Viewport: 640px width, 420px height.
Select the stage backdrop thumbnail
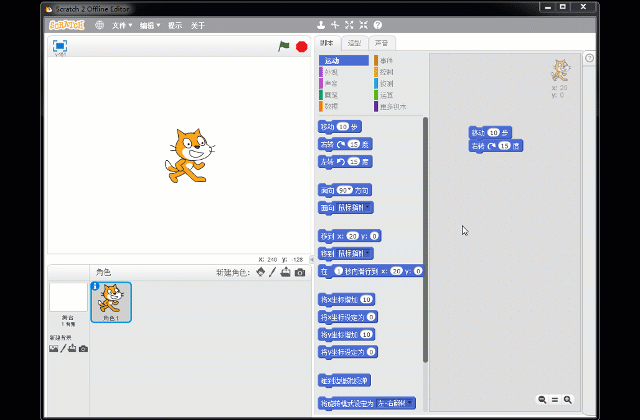pyautogui.click(x=68, y=297)
